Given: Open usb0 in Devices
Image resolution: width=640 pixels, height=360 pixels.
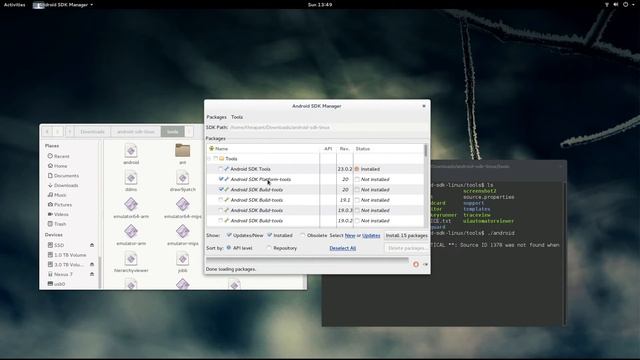Looking at the screenshot, I should click(56, 284).
